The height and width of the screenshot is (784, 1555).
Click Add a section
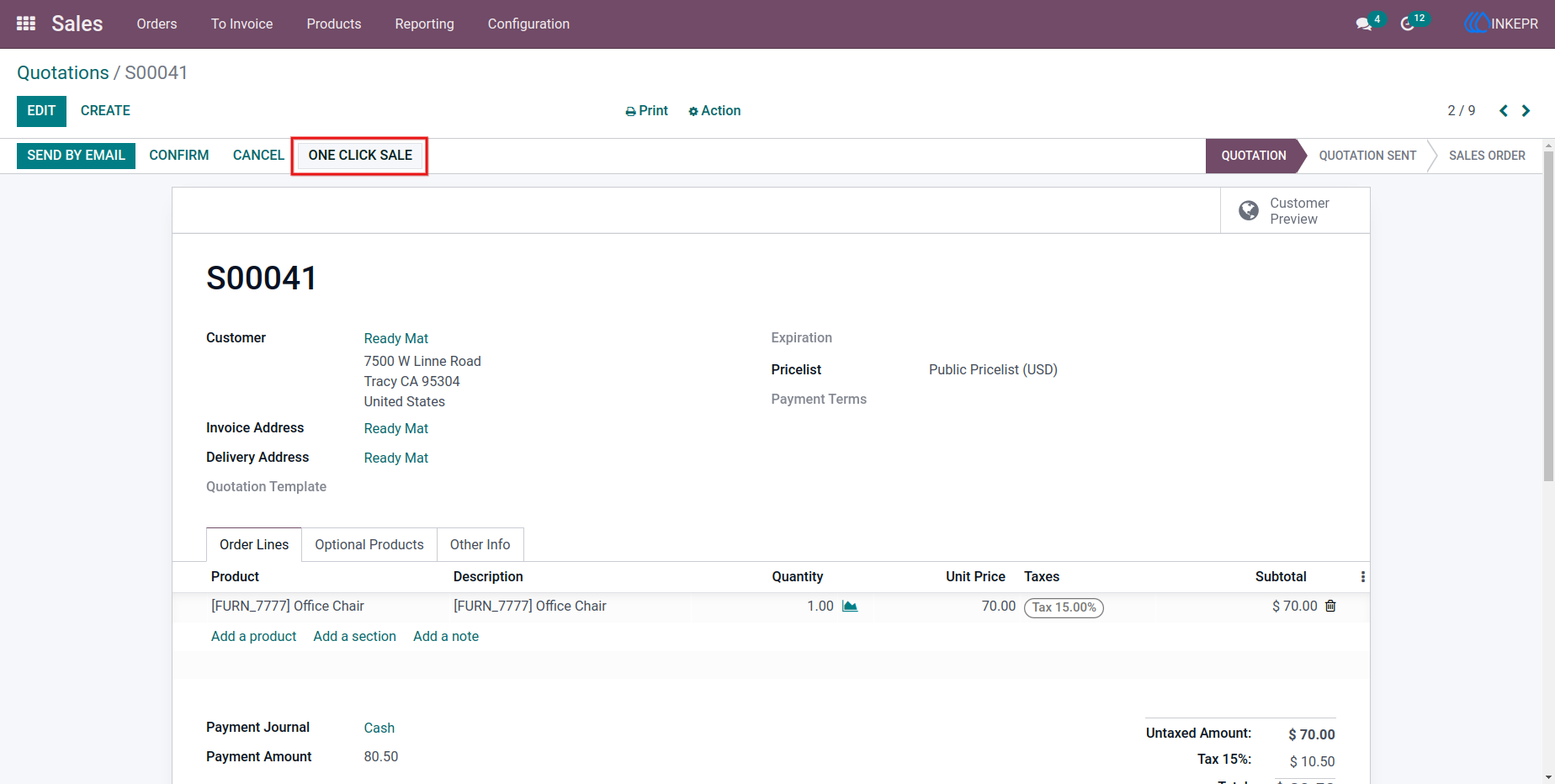click(x=354, y=637)
